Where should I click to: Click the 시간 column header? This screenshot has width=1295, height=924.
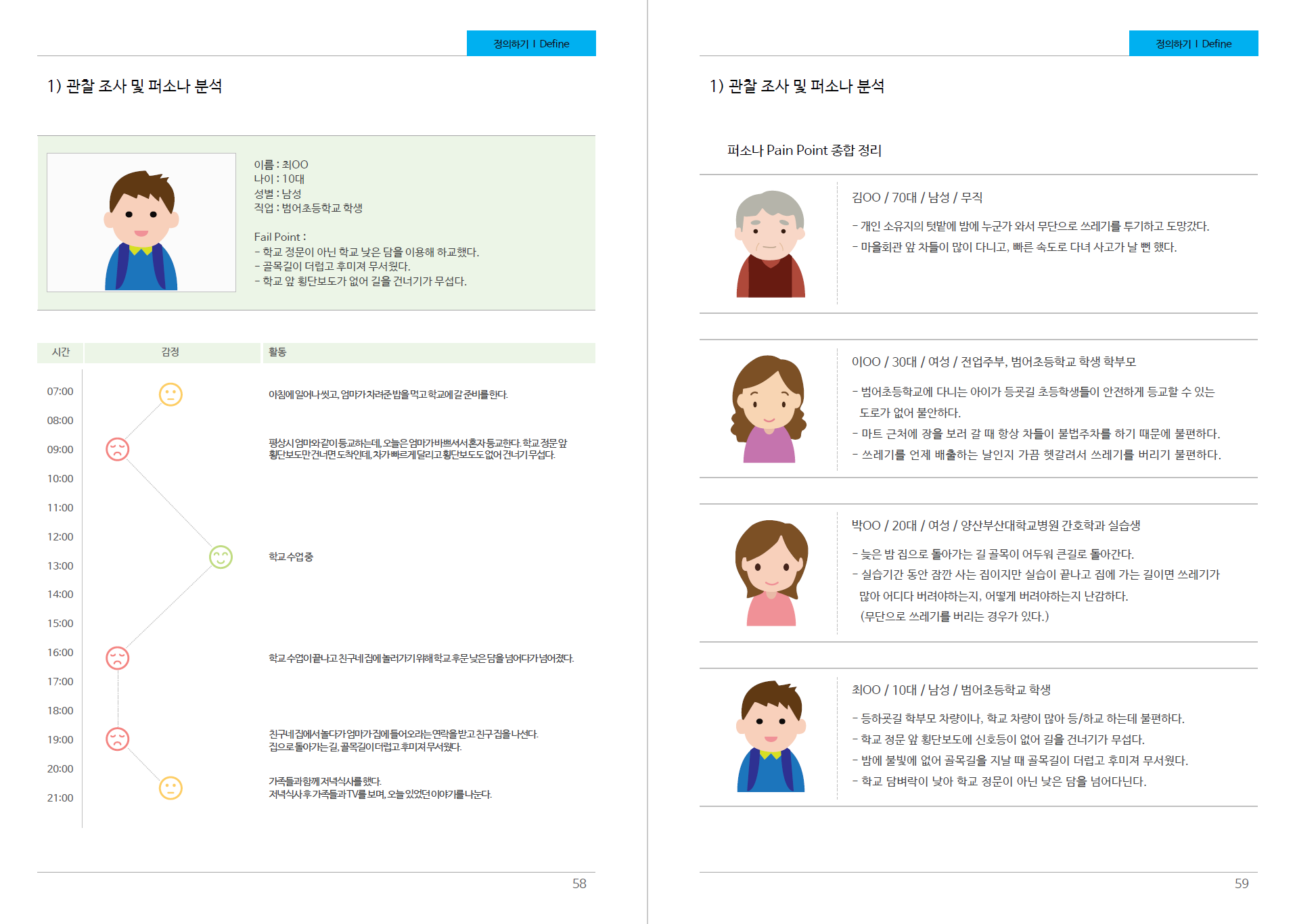click(x=61, y=352)
